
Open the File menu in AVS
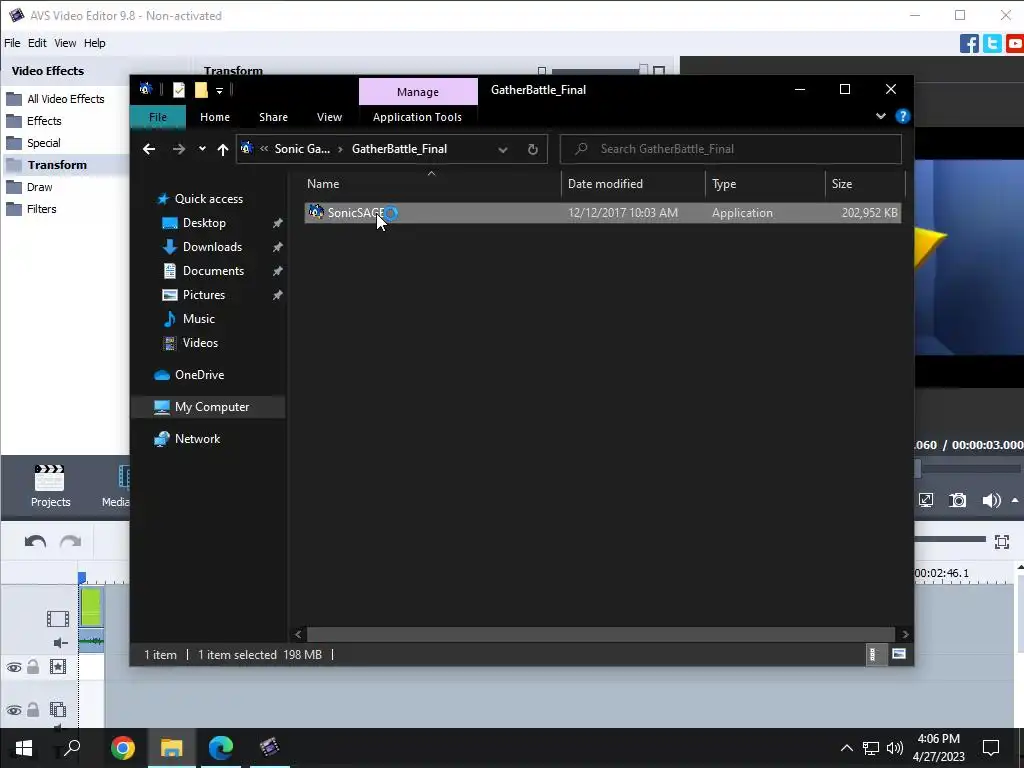pyautogui.click(x=12, y=43)
